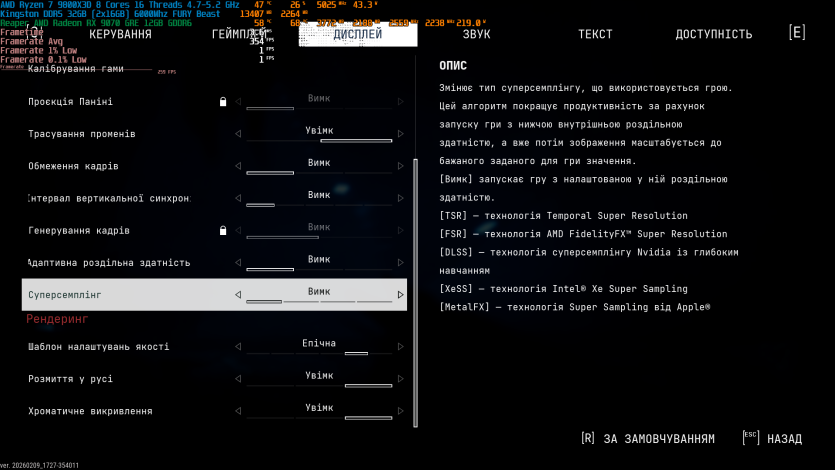Click the lock icon on Генерування кадрів
This screenshot has height=470, width=835.
click(x=223, y=230)
